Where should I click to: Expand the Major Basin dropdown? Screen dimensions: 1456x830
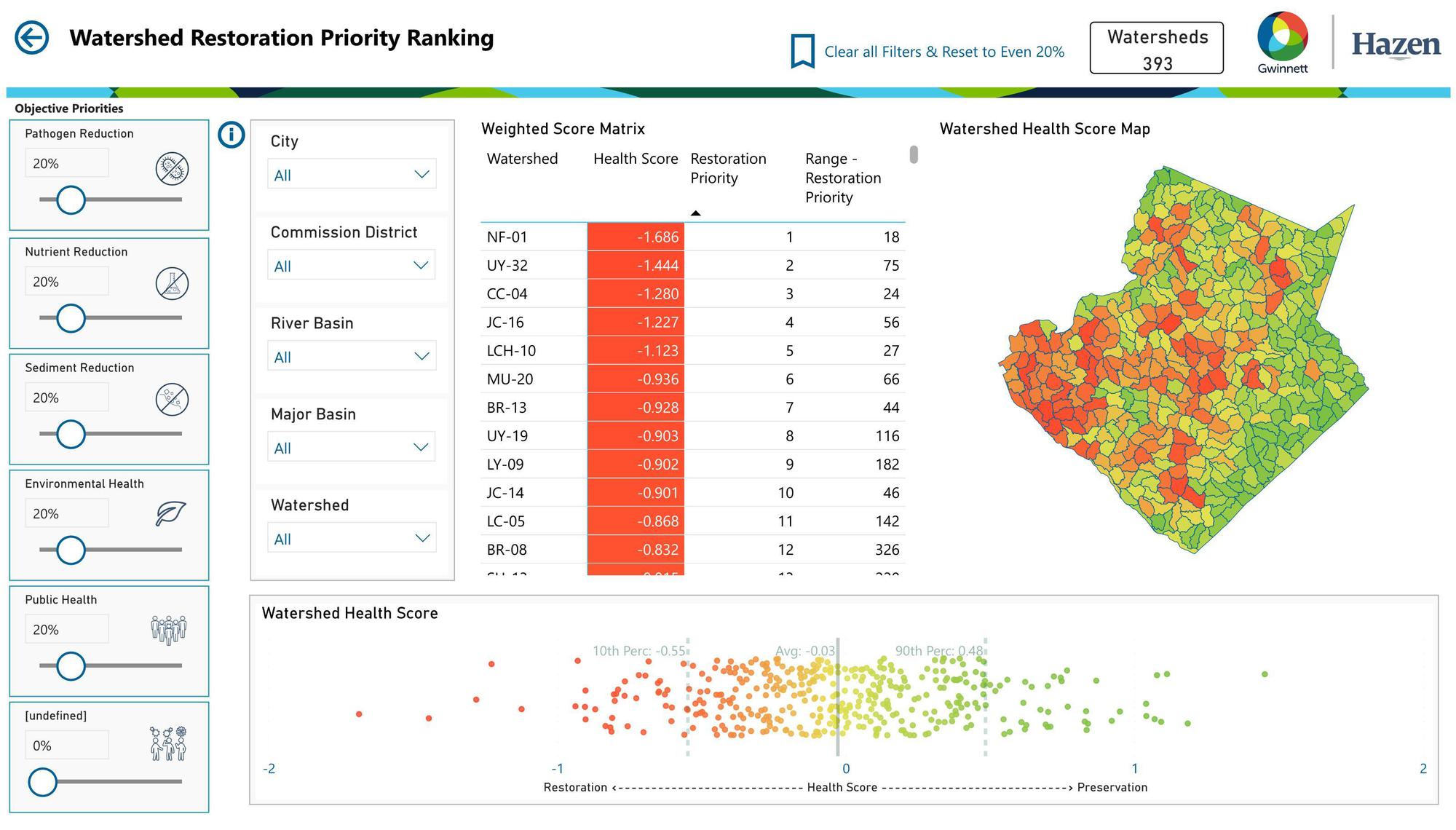[x=352, y=448]
